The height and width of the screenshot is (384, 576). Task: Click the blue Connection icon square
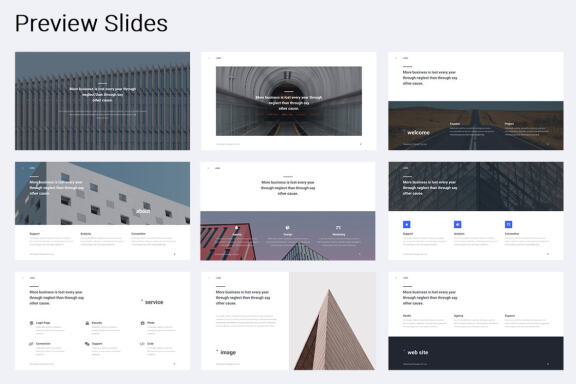[508, 224]
